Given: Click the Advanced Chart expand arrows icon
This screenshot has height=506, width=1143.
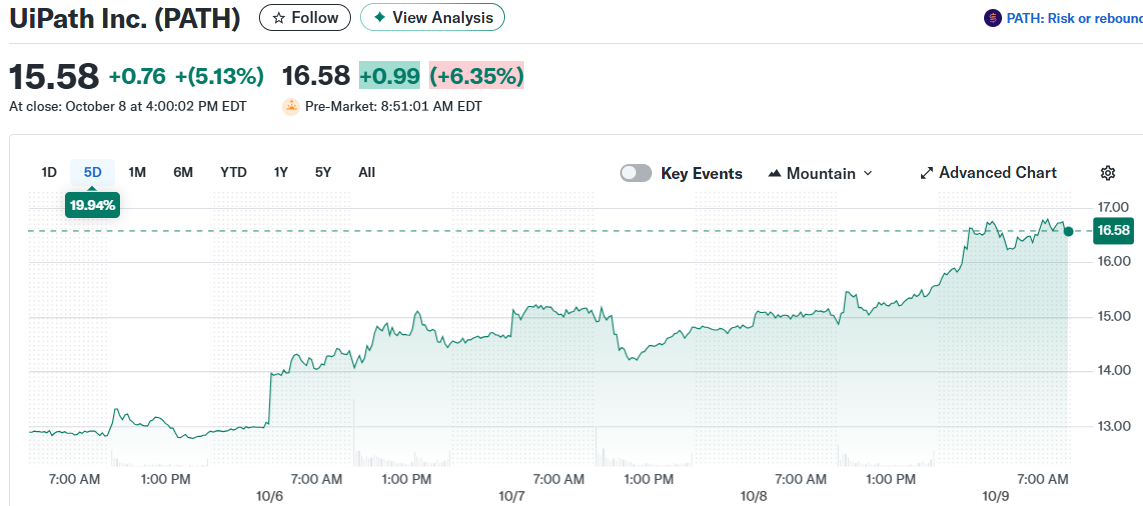Looking at the screenshot, I should 926,173.
